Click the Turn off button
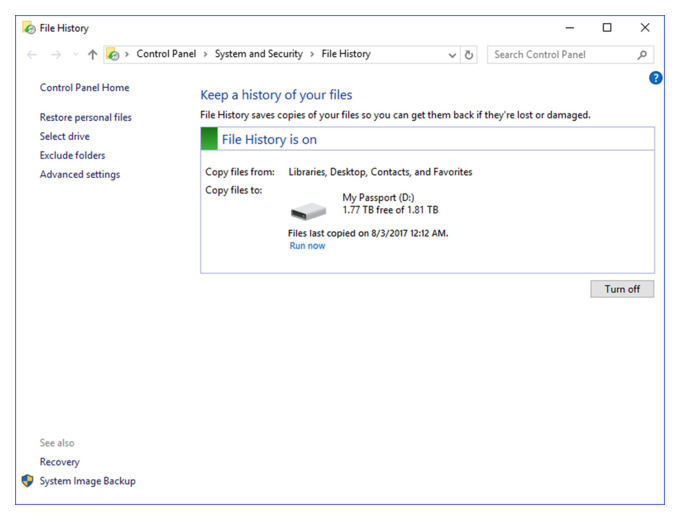This screenshot has width=680, height=520. click(622, 289)
